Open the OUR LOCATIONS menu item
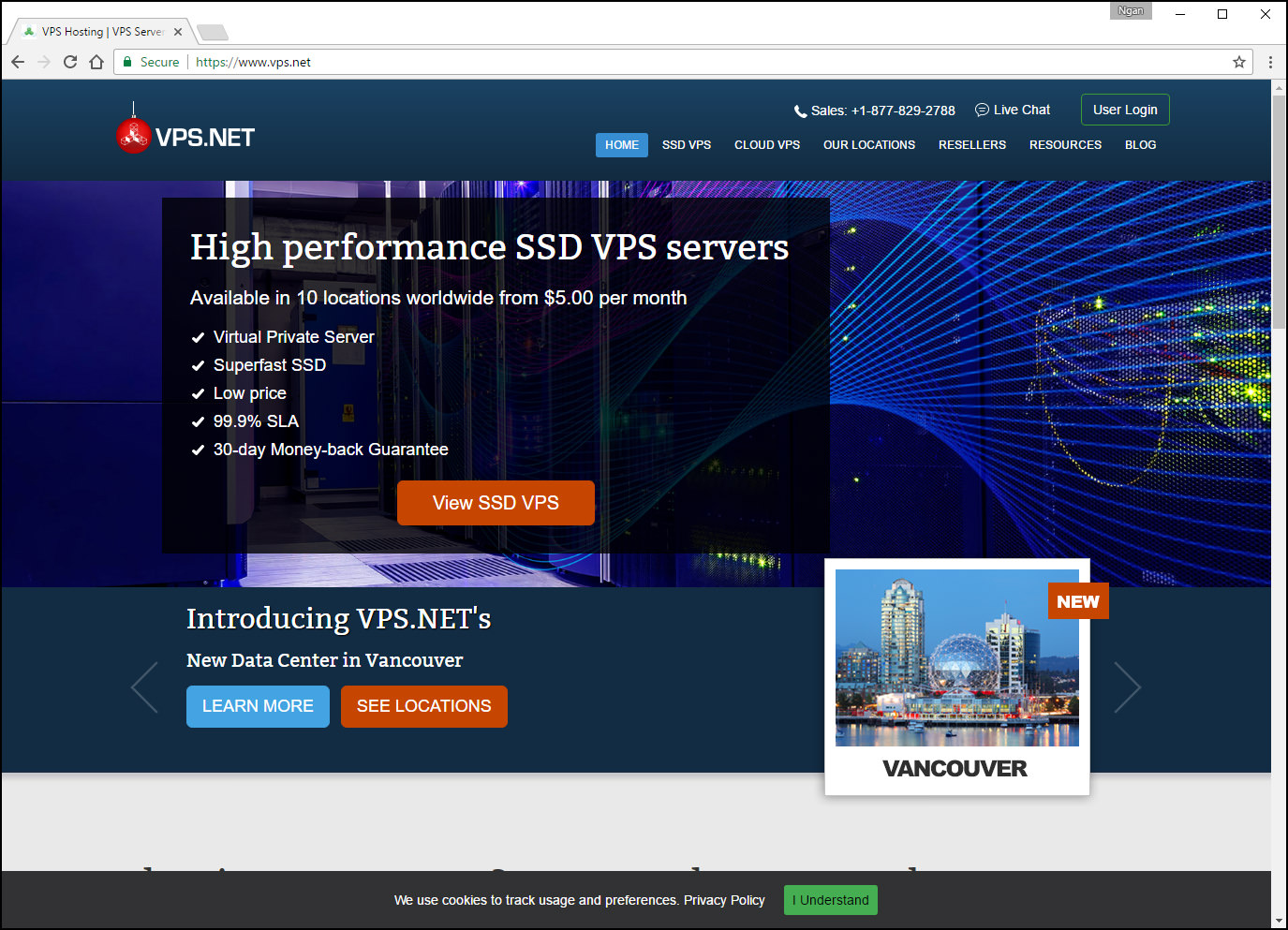Image resolution: width=1288 pixels, height=930 pixels. tap(869, 145)
